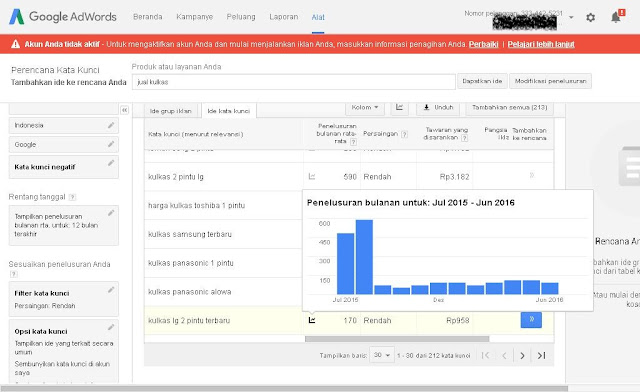The image size is (640, 392).
Task: Click the Perbaiki link in alert
Action: coord(483,44)
